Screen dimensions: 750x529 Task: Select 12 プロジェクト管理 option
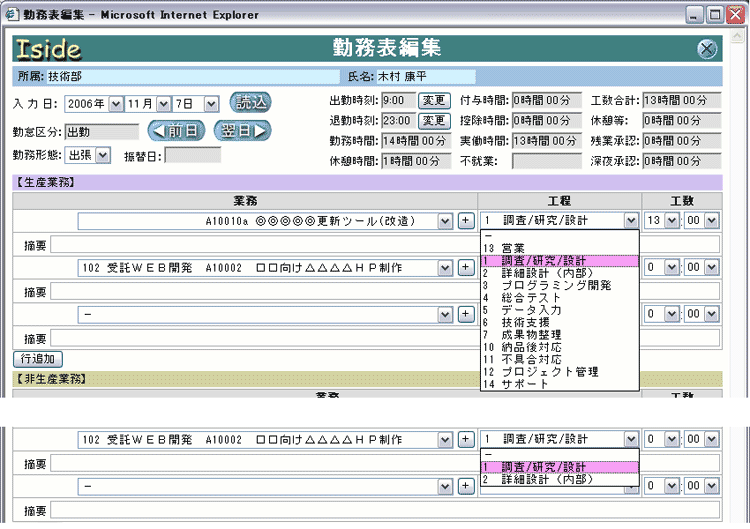(560, 372)
